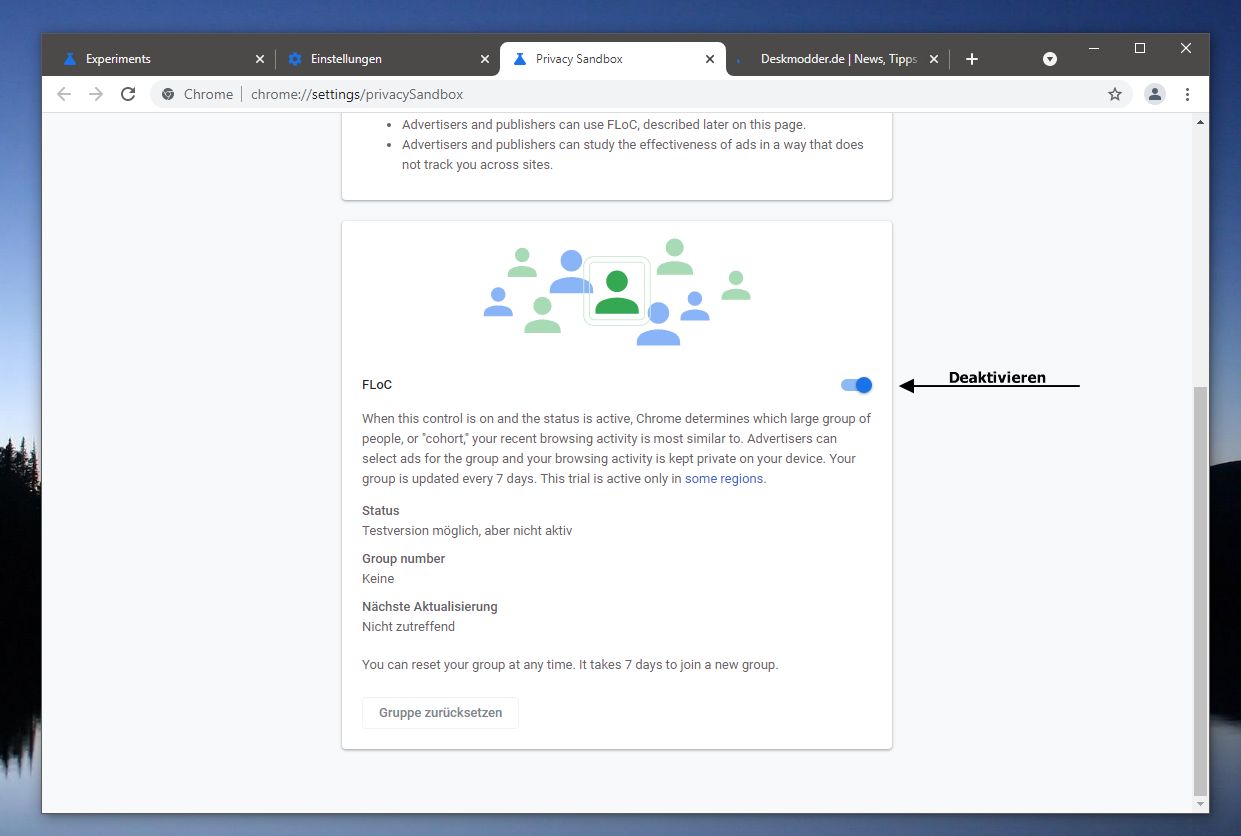Select the Privacy Sandbox tab
1241x836 pixels.
612,59
